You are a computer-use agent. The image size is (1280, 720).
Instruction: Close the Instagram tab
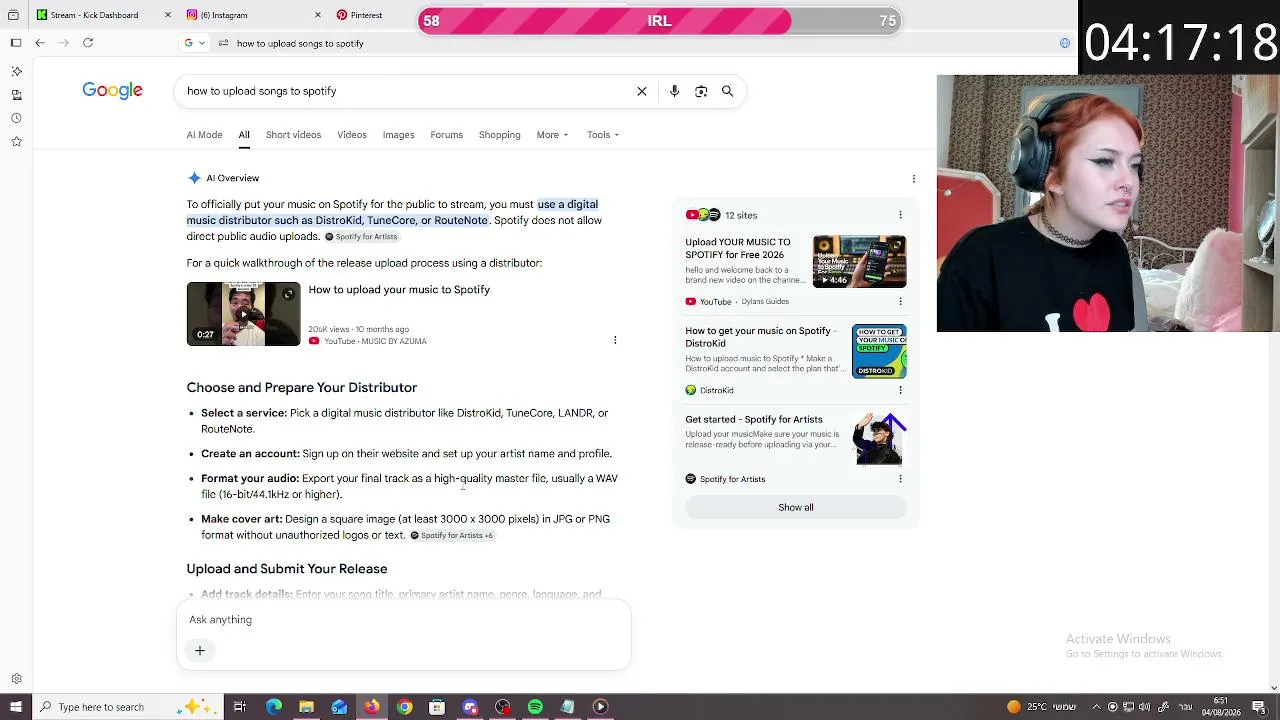[x=318, y=15]
